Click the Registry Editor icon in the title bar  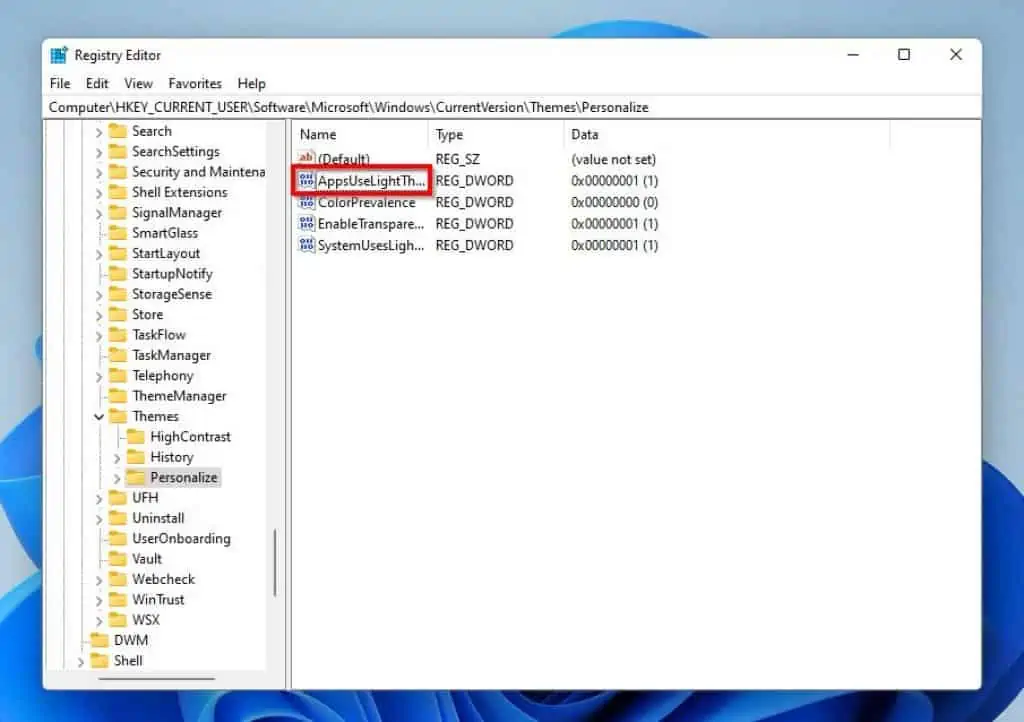click(x=58, y=55)
